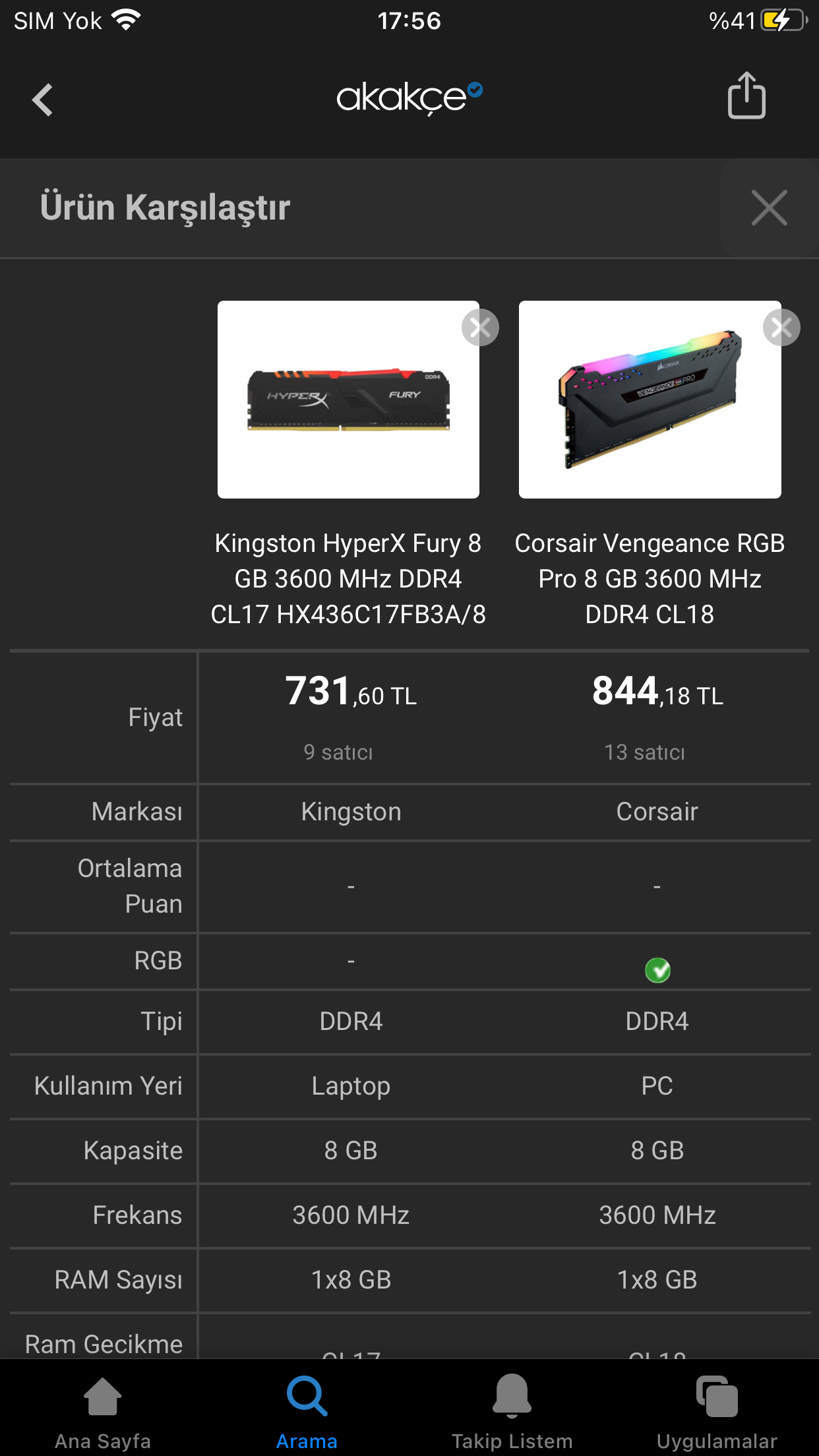Image resolution: width=819 pixels, height=1456 pixels.
Task: Remove Corsair Vengeance RGB Pro from comparison
Action: [x=781, y=327]
